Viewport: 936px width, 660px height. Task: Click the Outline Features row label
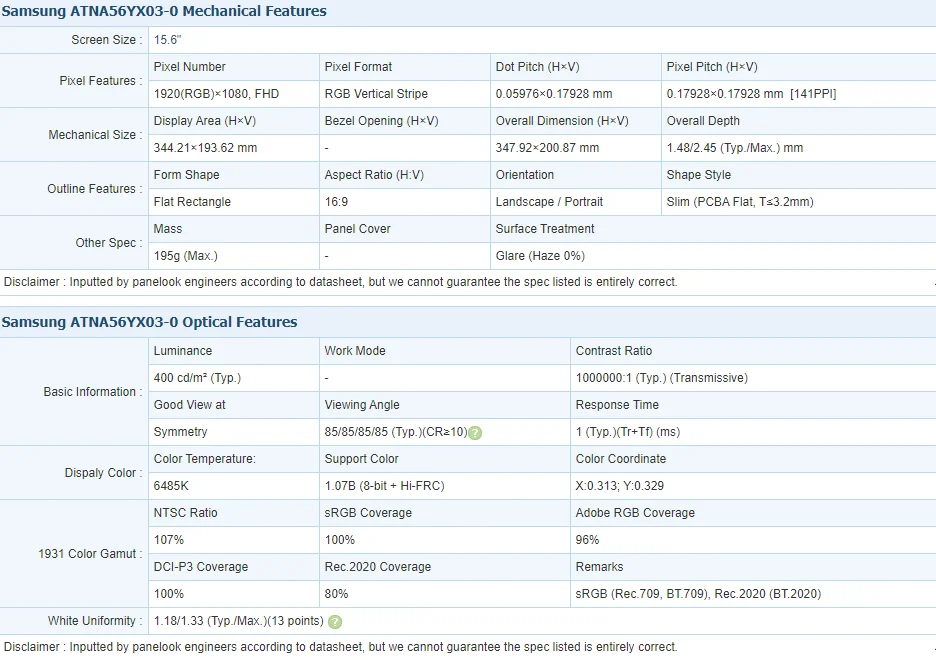[94, 189]
